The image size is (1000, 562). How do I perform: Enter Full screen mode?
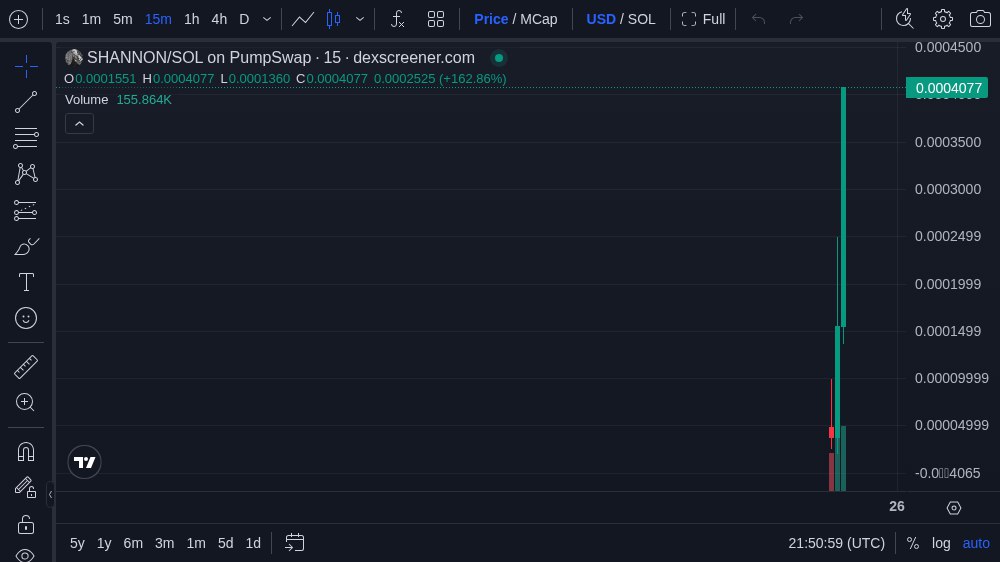(703, 19)
